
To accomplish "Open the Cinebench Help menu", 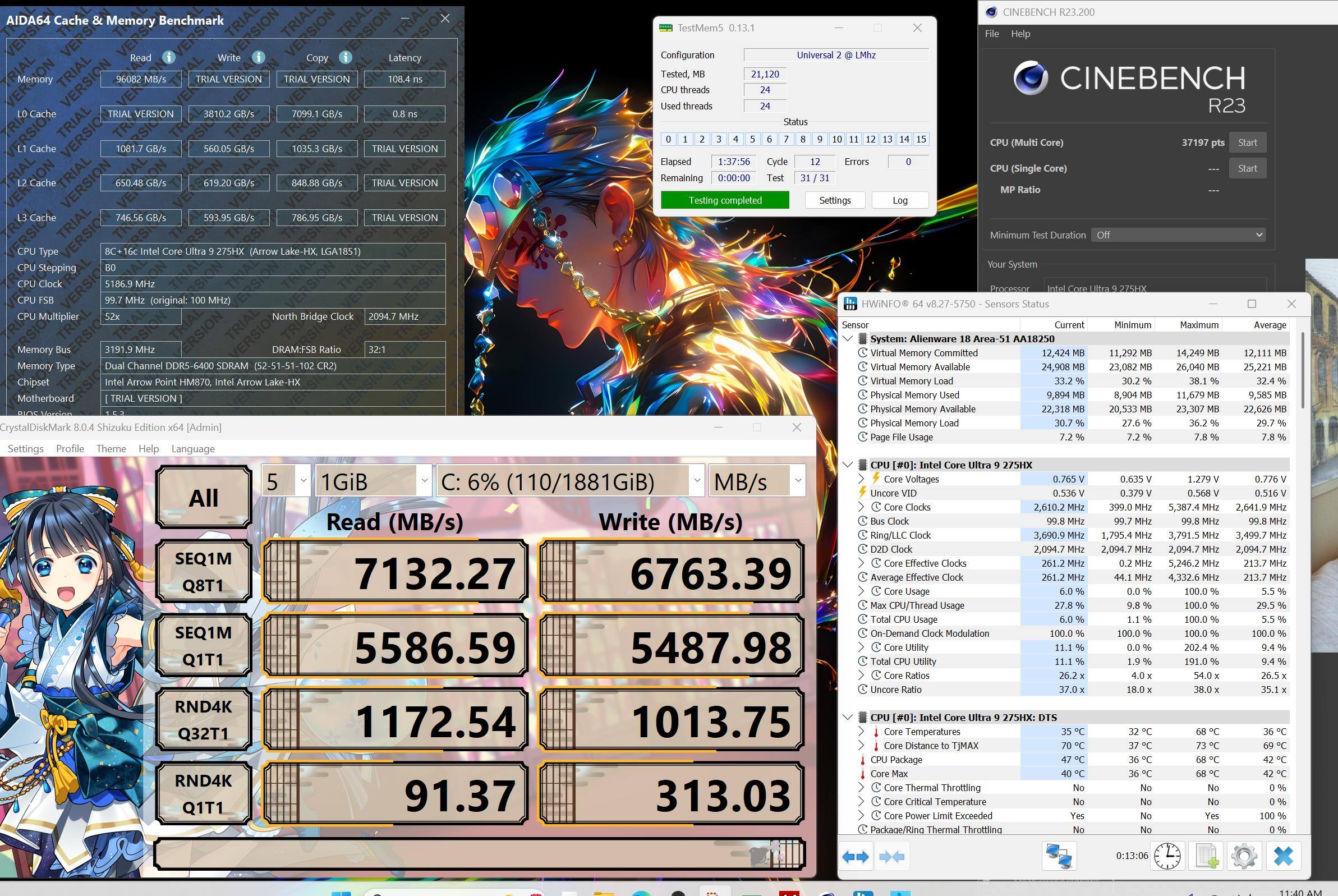I will coord(1020,34).
